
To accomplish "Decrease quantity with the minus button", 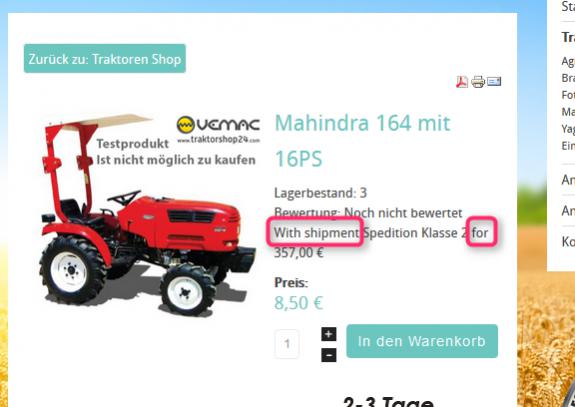I will (329, 355).
